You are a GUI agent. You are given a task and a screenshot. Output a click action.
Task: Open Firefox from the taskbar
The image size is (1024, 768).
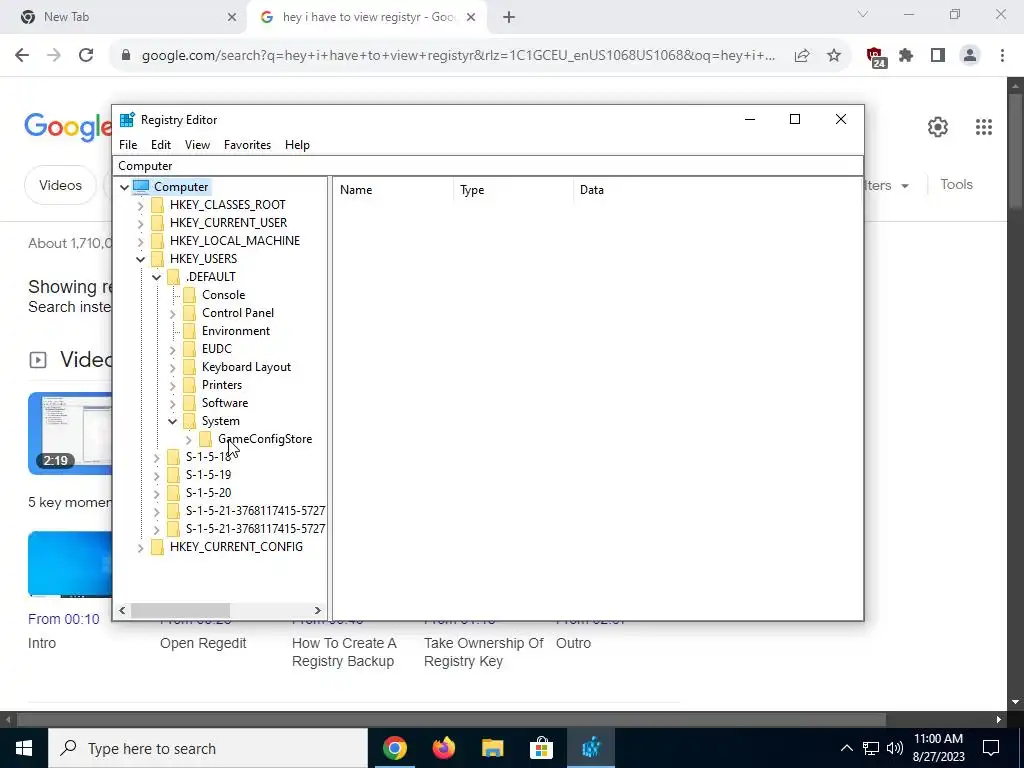[x=444, y=748]
